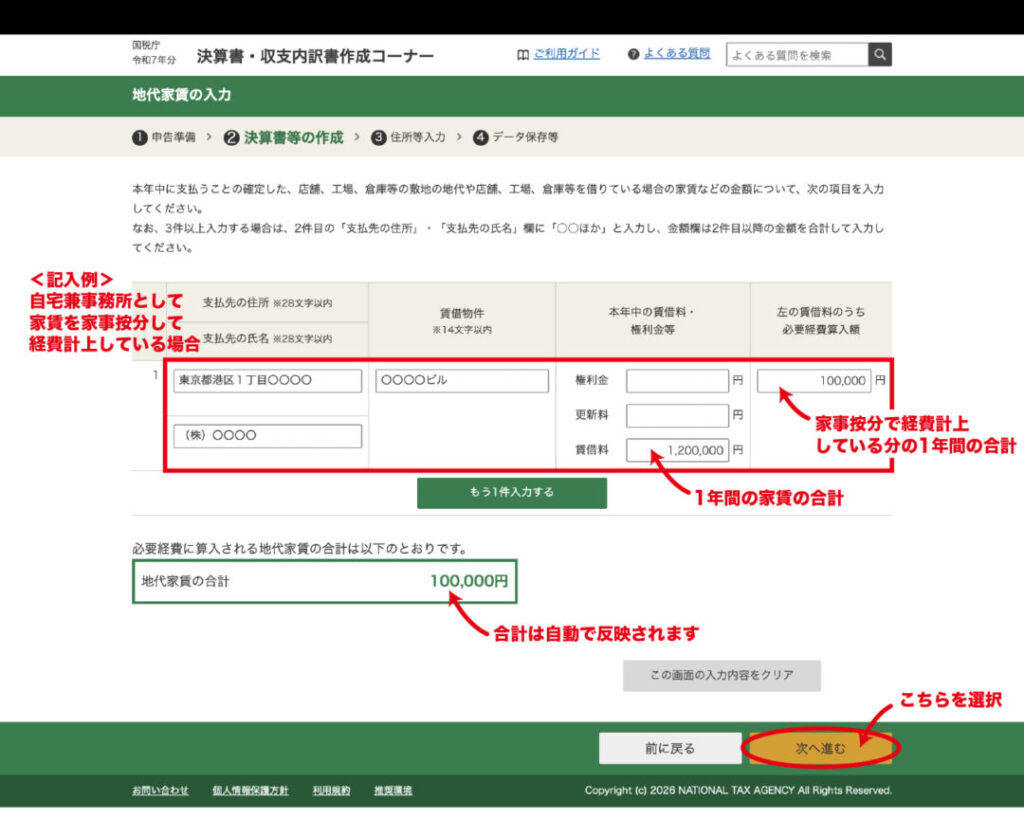Select step 3 住所等入力
Image resolution: width=1024 pixels, height=819 pixels.
tap(408, 137)
